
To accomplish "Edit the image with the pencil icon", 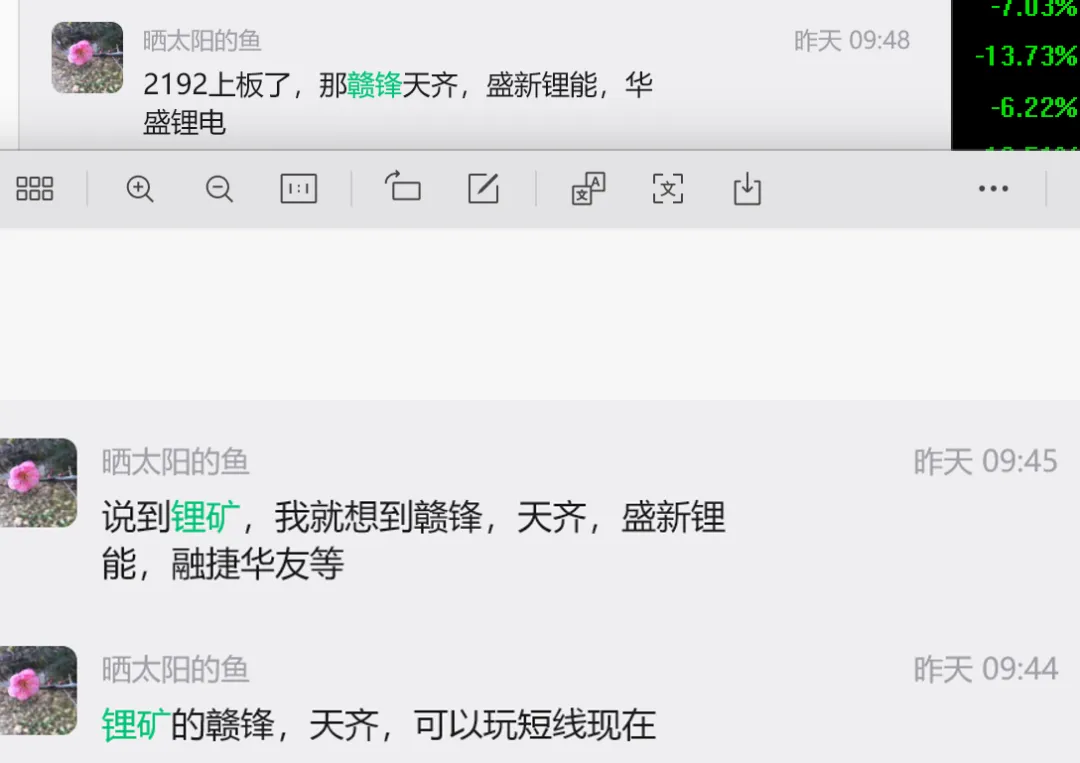I will [x=484, y=188].
